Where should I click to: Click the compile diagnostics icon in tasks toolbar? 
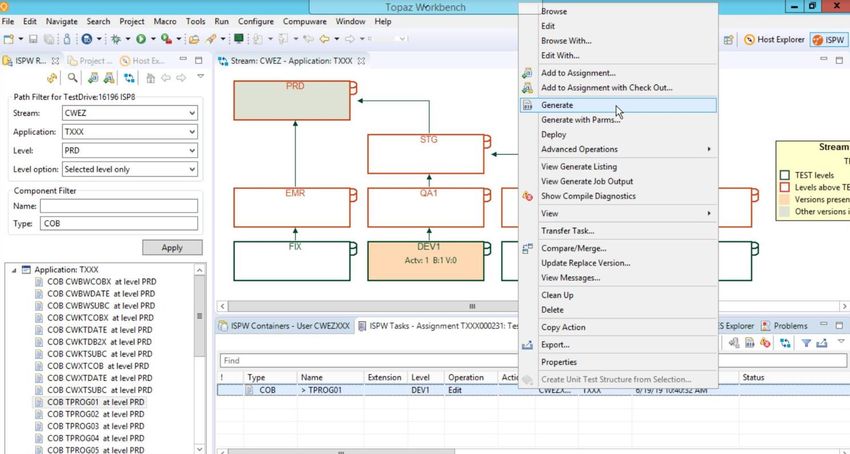[x=765, y=343]
